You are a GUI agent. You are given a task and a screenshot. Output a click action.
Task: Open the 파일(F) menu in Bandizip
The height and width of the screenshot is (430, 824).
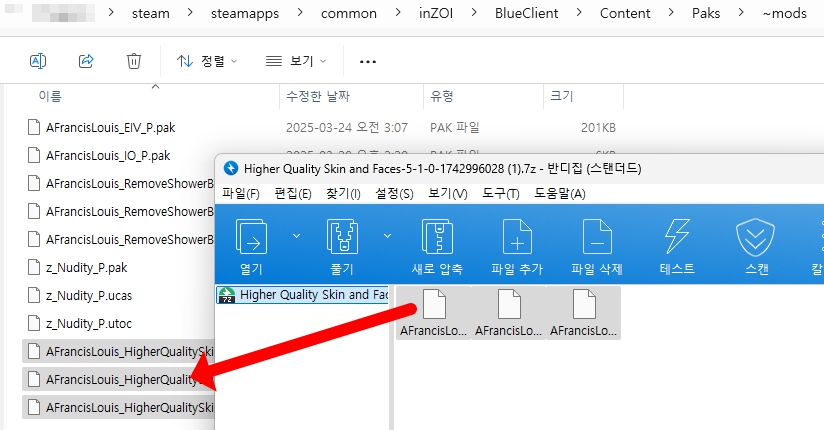pos(241,193)
